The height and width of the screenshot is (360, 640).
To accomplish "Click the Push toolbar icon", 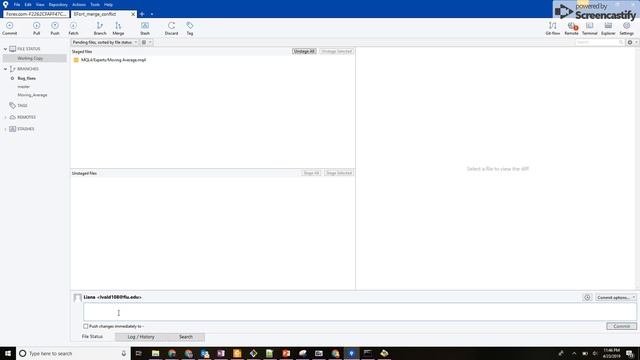I will click(x=55, y=28).
